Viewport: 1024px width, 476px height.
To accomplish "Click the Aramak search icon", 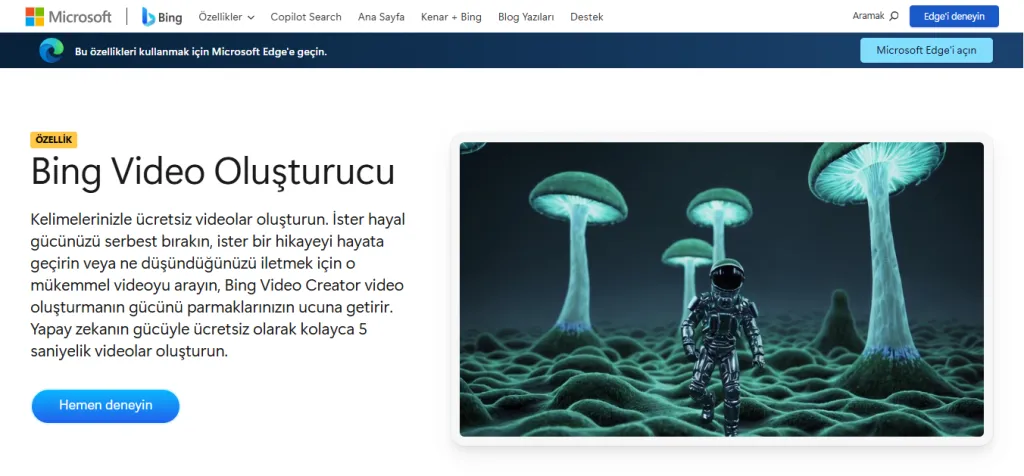I will point(894,16).
